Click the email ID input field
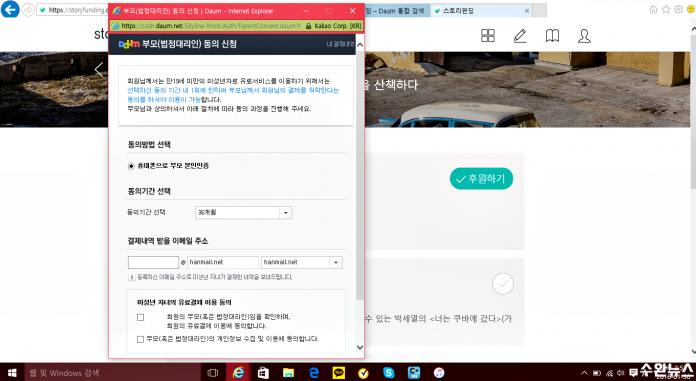The width and height of the screenshot is (696, 381). pos(153,262)
